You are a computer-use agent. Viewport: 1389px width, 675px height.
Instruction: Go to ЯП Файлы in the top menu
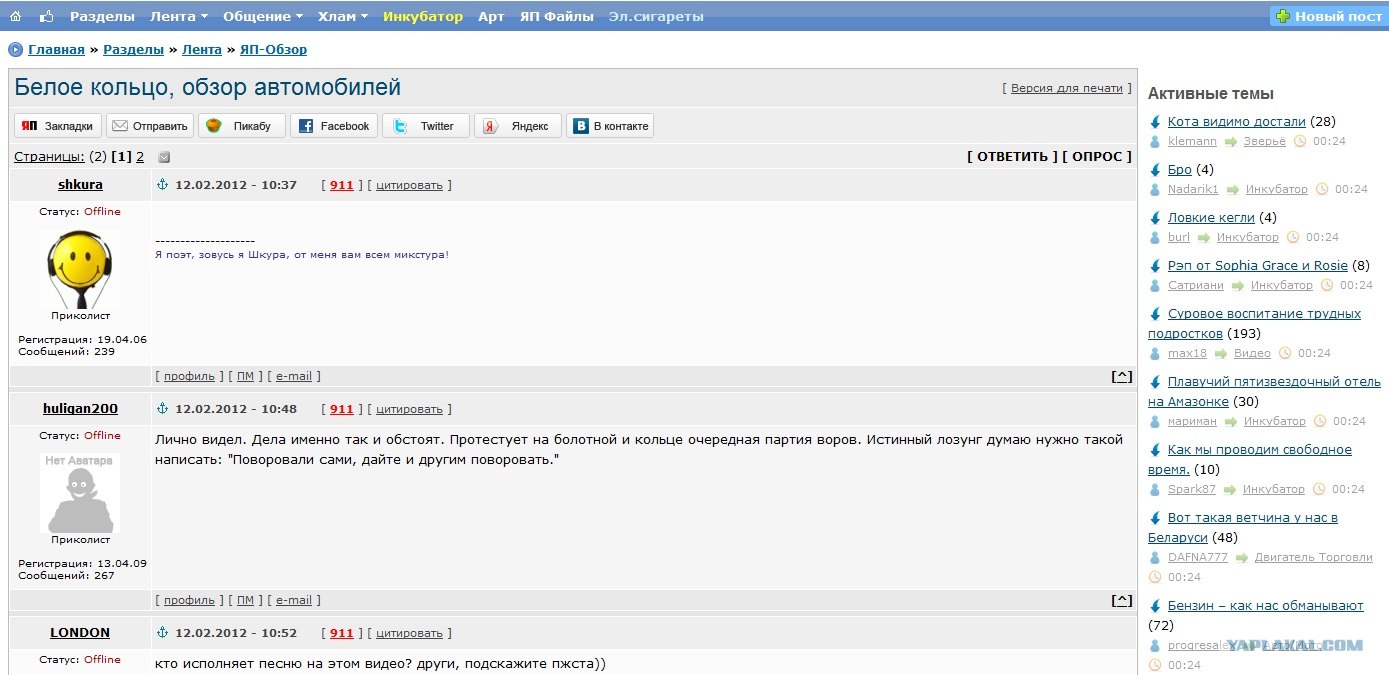556,16
